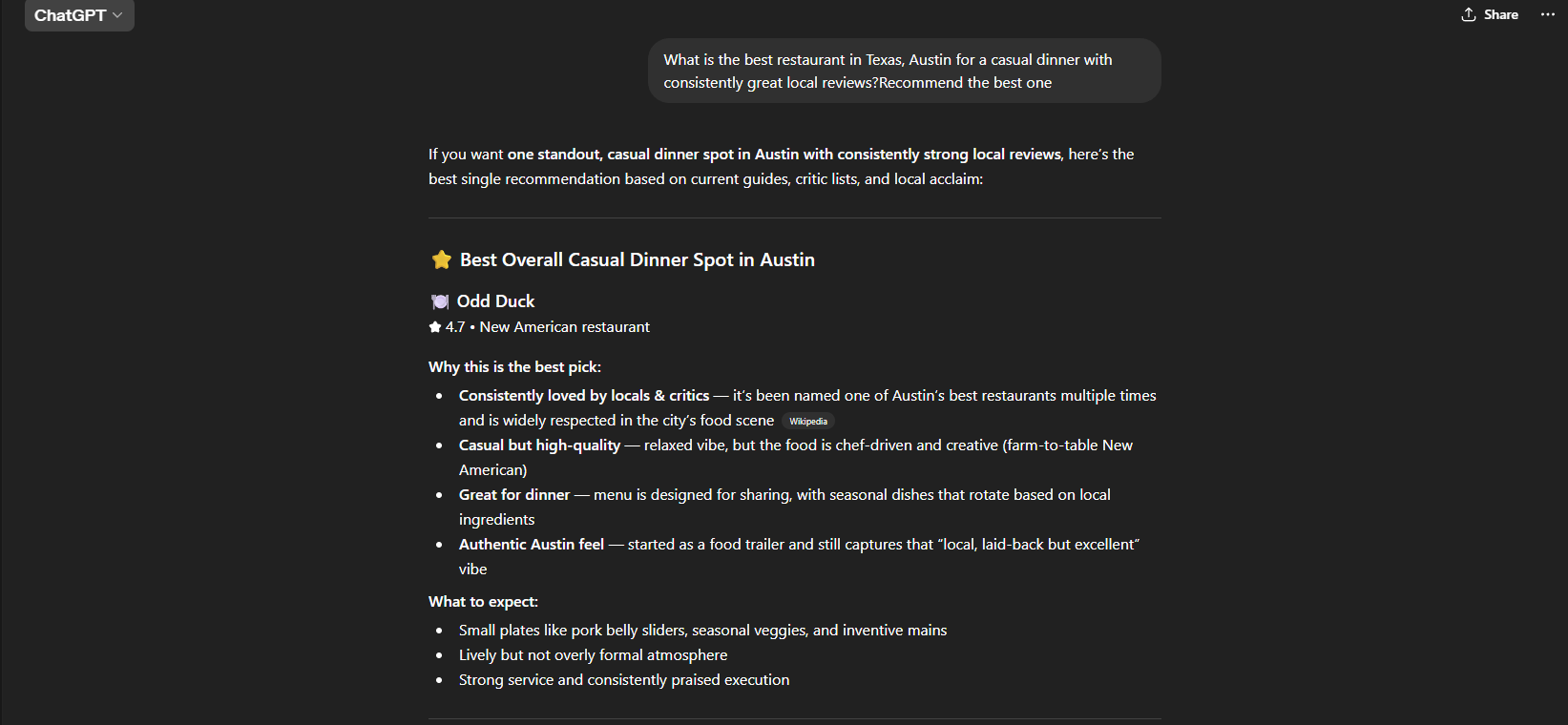
Task: Click the yellow star beside Best Overall heading
Action: [x=441, y=259]
